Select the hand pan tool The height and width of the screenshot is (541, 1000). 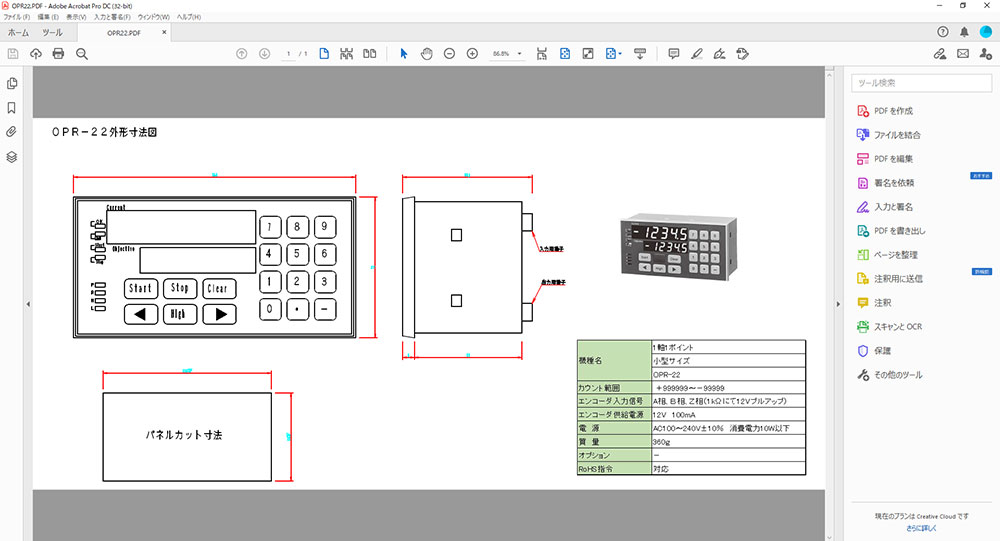coord(426,53)
